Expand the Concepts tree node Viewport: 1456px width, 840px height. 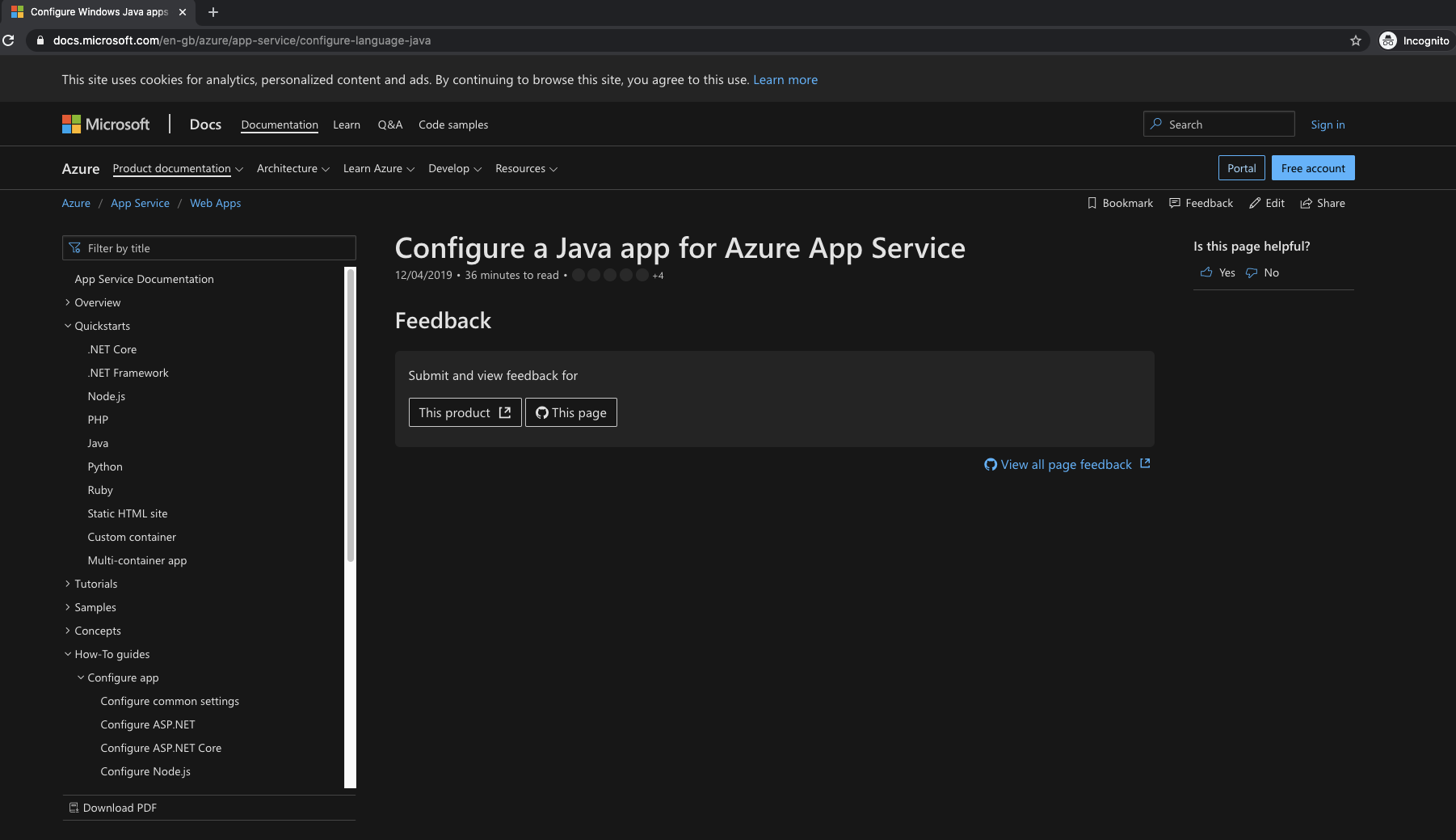pyautogui.click(x=68, y=631)
